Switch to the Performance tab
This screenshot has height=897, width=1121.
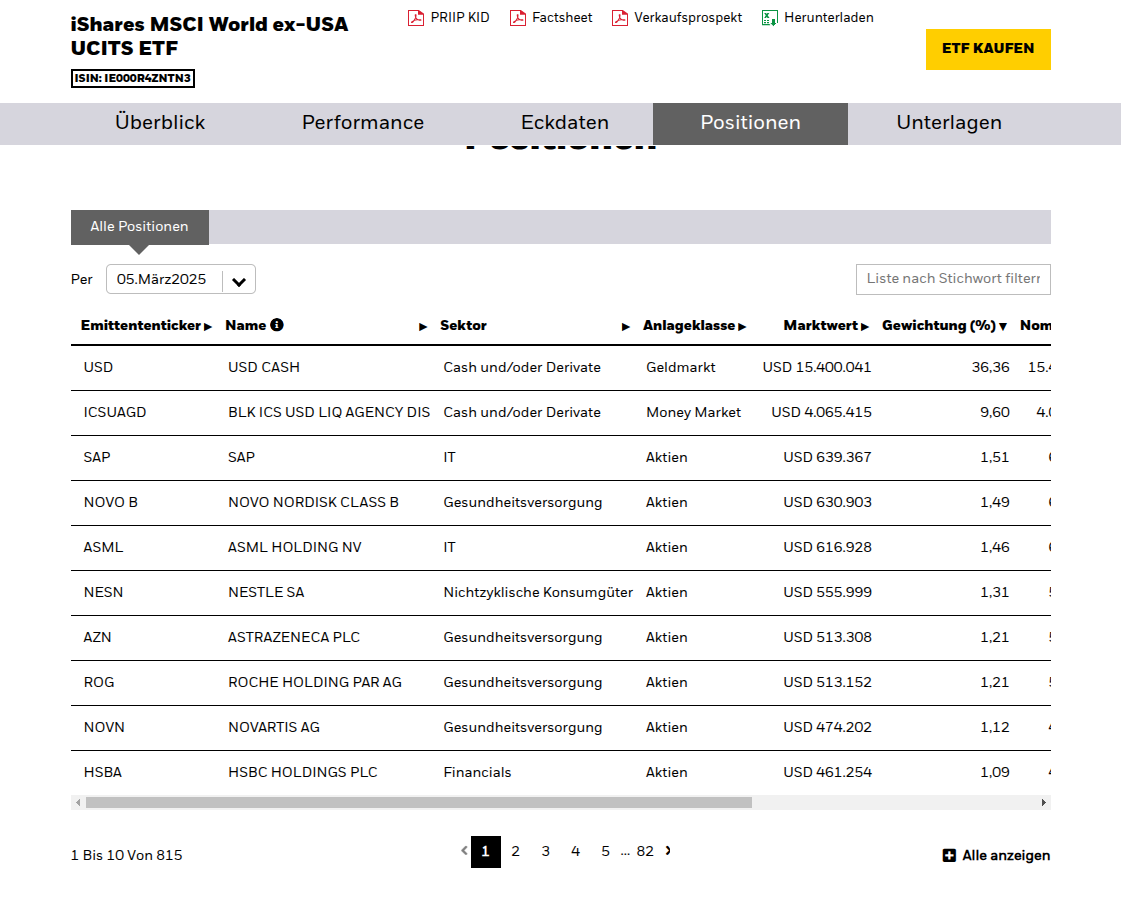click(362, 123)
